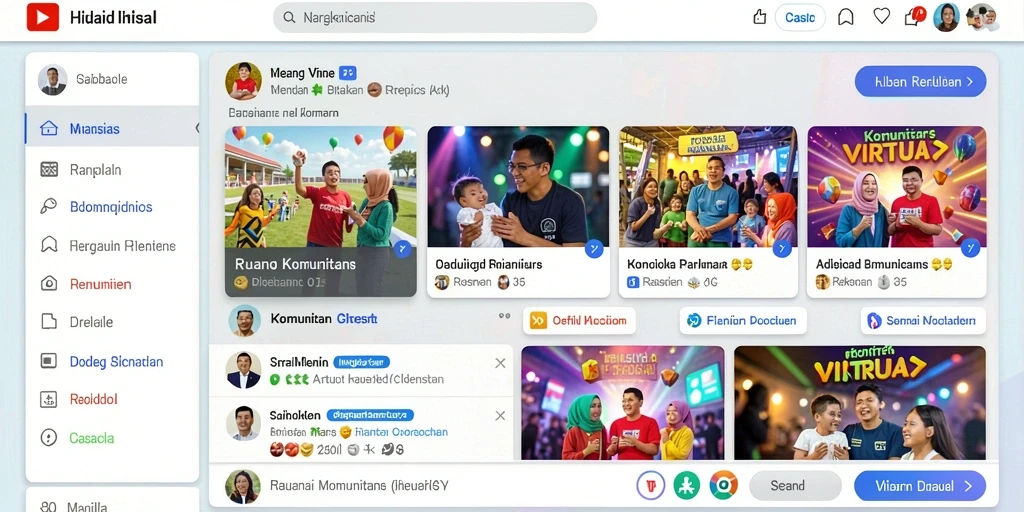Image resolution: width=1024 pixels, height=512 pixels.
Task: Open notifications icon with red badge
Action: tap(914, 16)
